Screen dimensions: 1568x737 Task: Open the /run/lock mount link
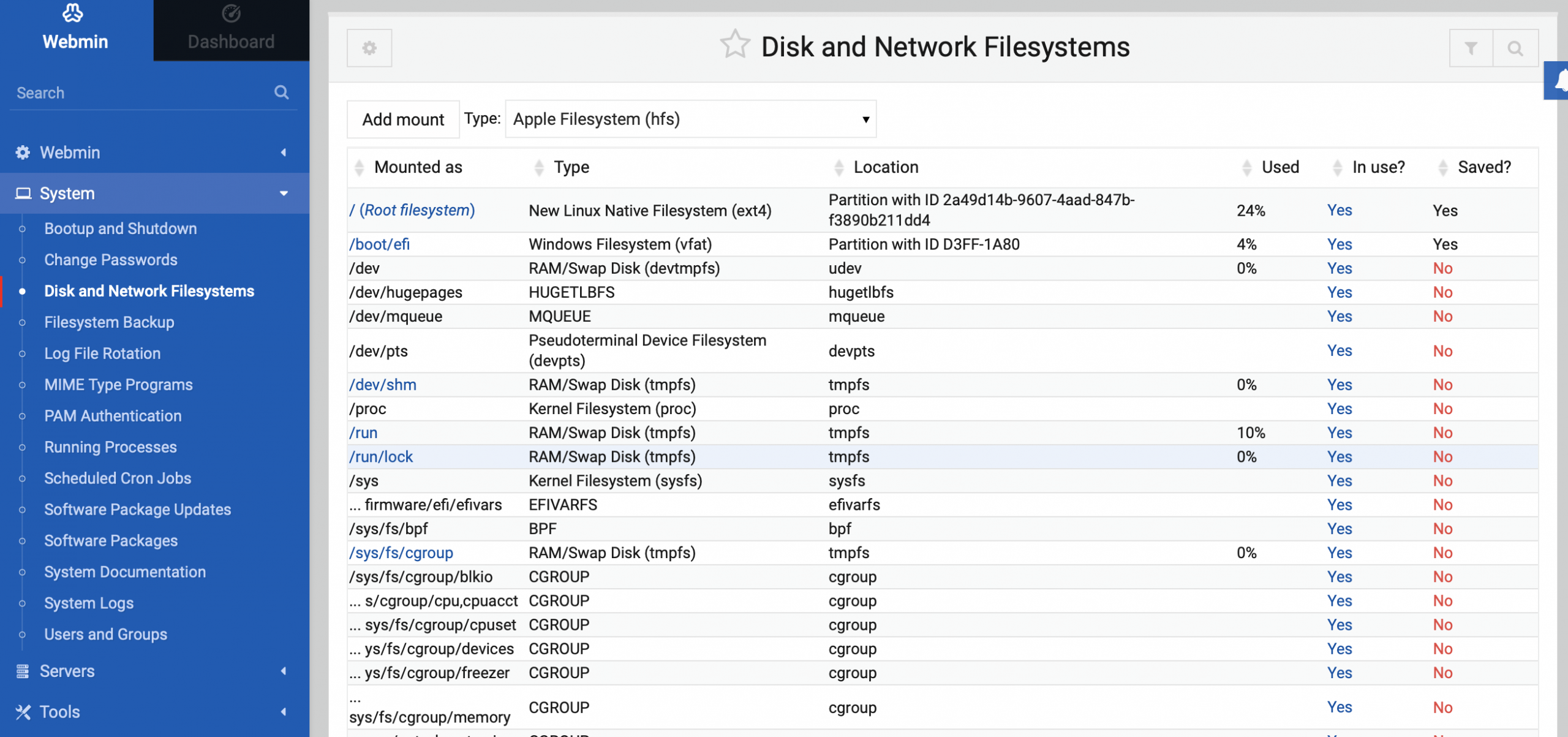pos(381,456)
